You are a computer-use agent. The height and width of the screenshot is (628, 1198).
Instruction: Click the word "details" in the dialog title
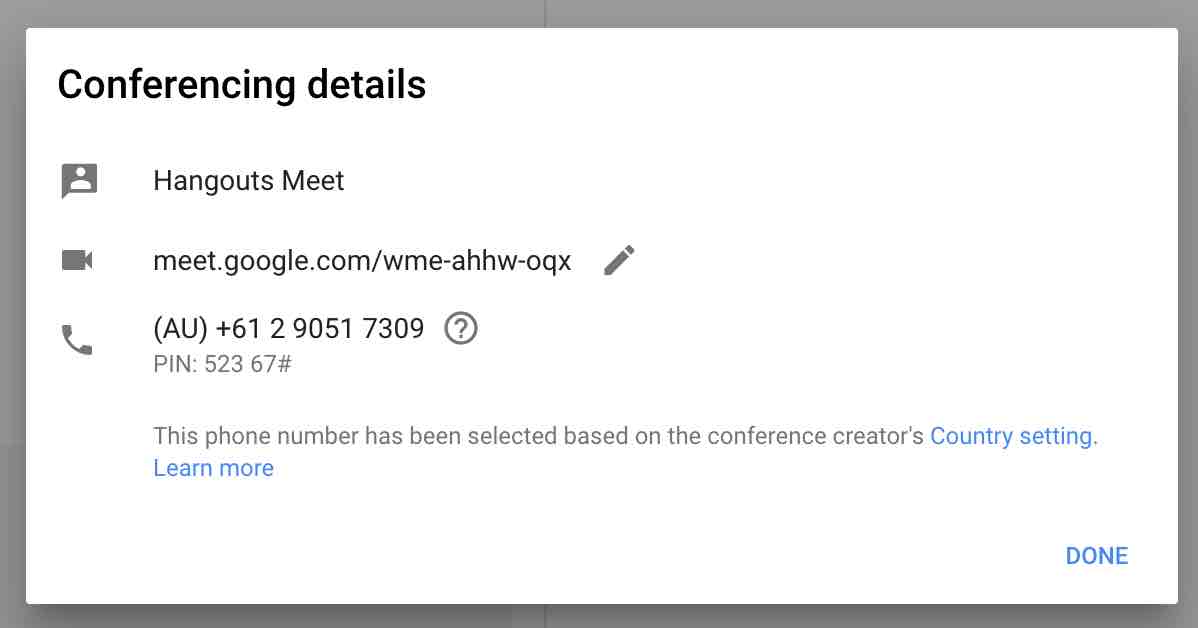tap(366, 84)
